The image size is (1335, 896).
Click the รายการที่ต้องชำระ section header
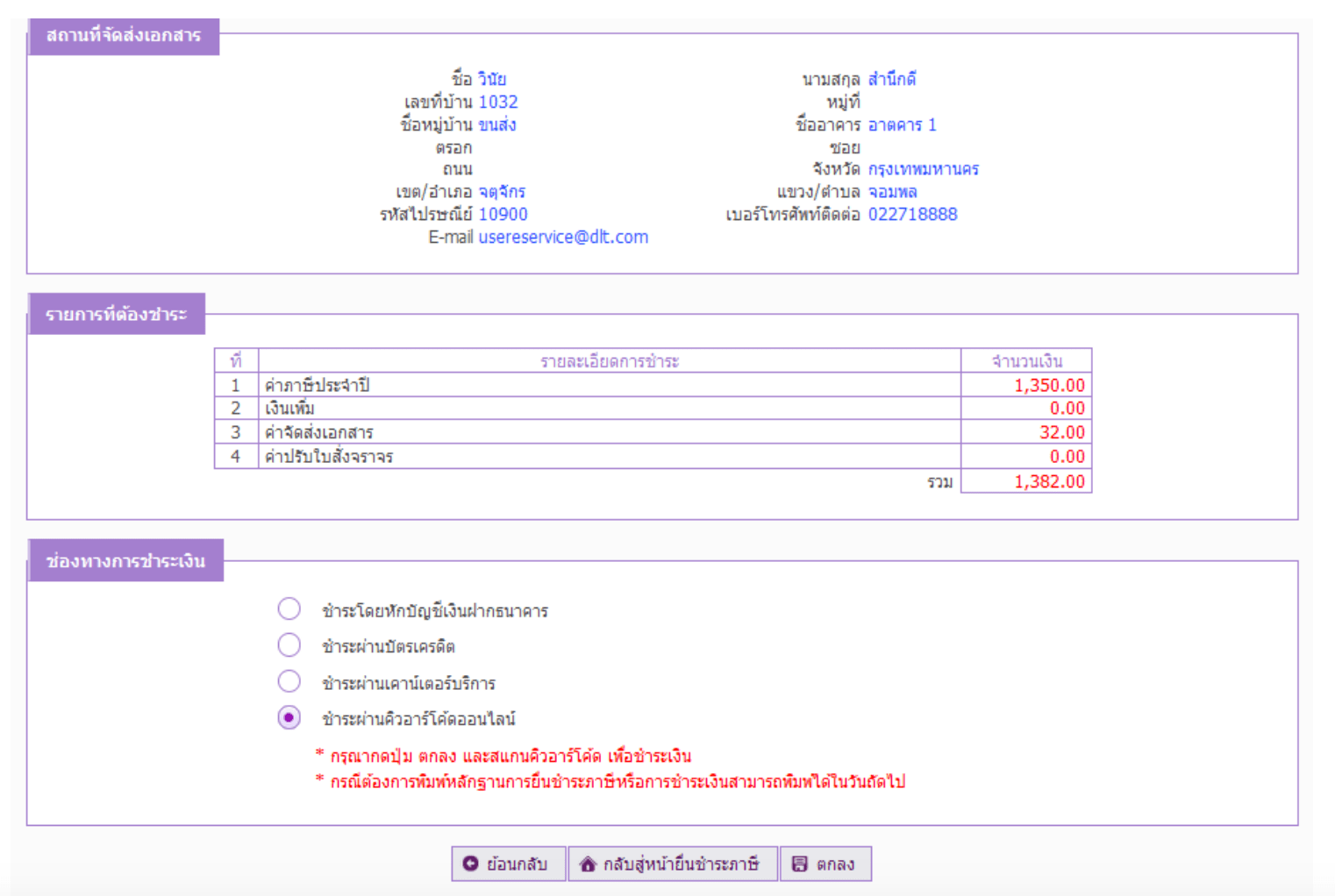[117, 315]
